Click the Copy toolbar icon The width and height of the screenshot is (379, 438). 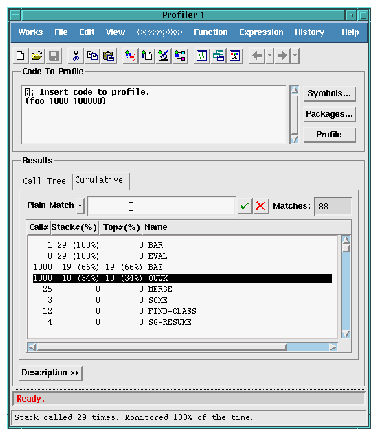[92, 56]
